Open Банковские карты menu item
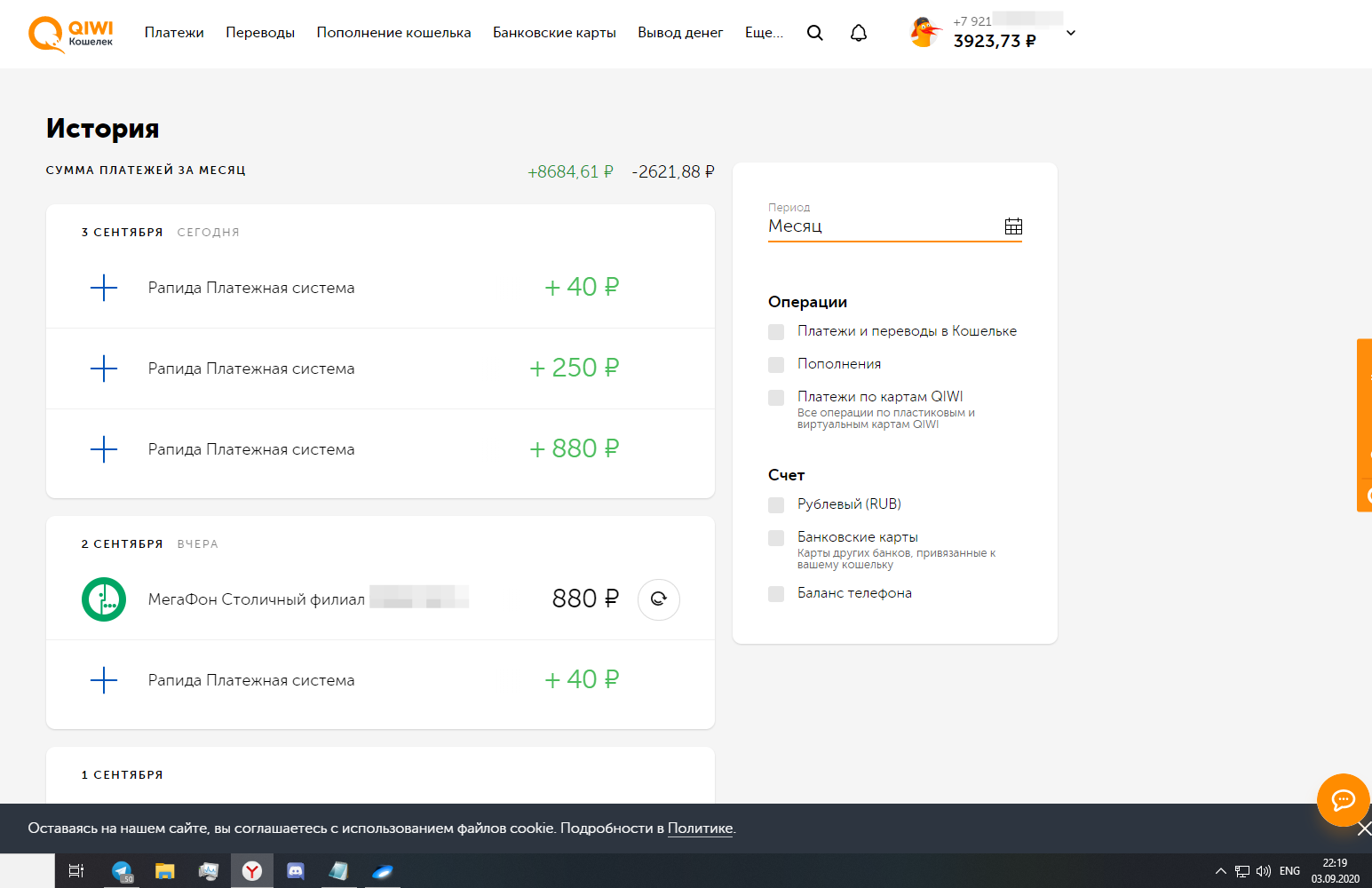 (x=554, y=33)
